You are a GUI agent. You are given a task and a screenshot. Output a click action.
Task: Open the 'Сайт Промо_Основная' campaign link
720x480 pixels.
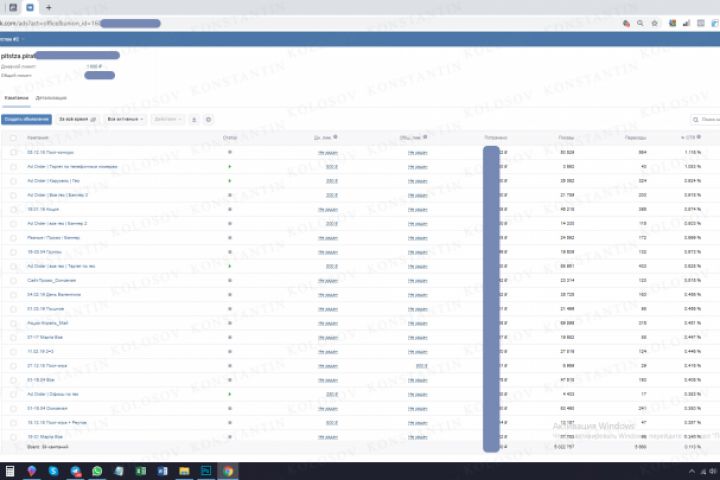tap(51, 280)
